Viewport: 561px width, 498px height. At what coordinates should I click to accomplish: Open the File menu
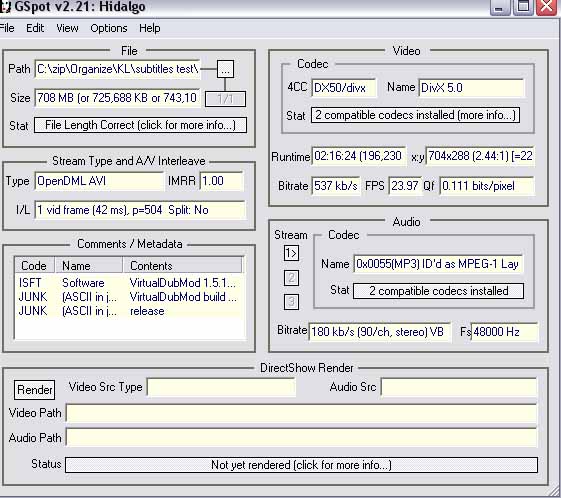(x=7, y=28)
